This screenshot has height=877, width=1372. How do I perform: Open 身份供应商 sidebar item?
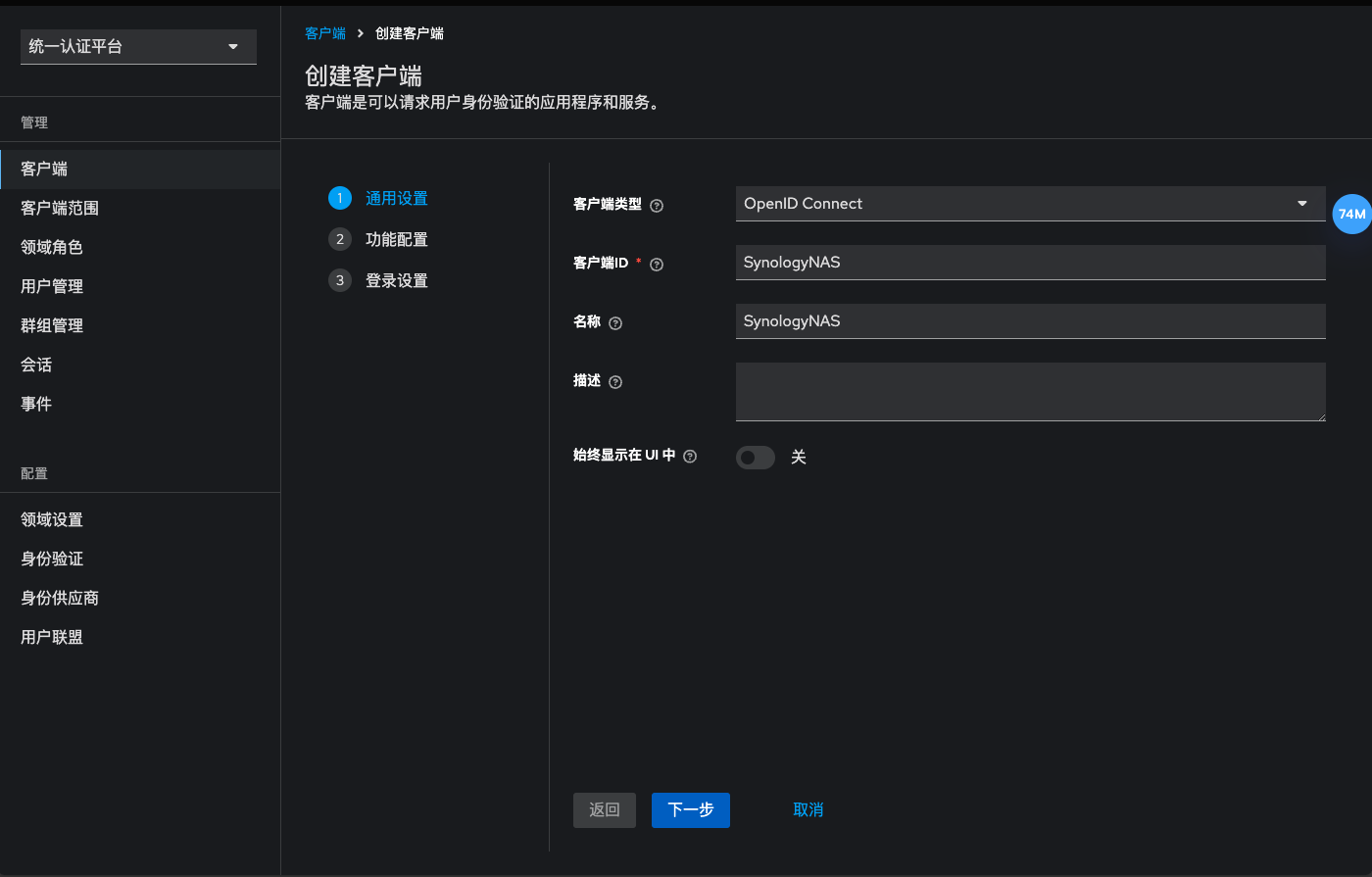click(x=60, y=598)
